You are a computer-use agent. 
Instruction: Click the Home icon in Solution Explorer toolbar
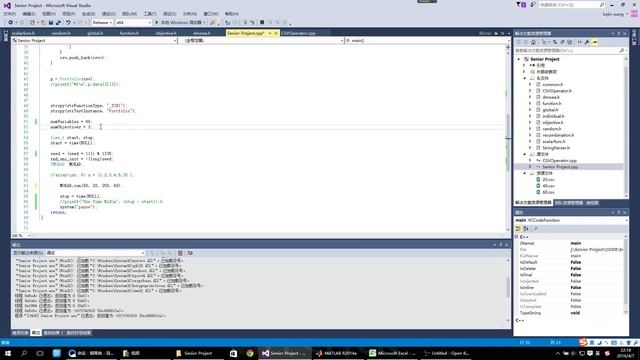533,42
